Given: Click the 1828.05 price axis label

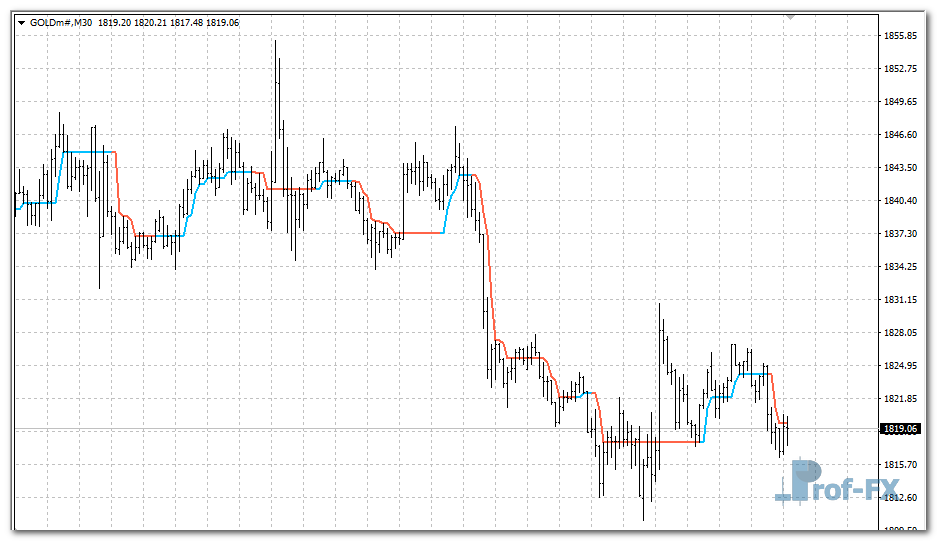Looking at the screenshot, I should click(901, 333).
